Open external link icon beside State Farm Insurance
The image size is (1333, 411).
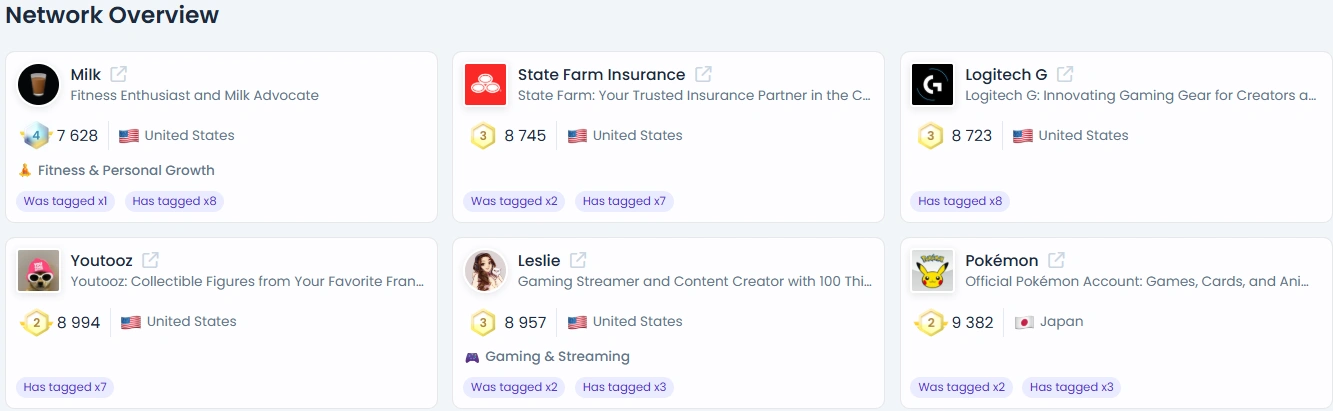[703, 74]
